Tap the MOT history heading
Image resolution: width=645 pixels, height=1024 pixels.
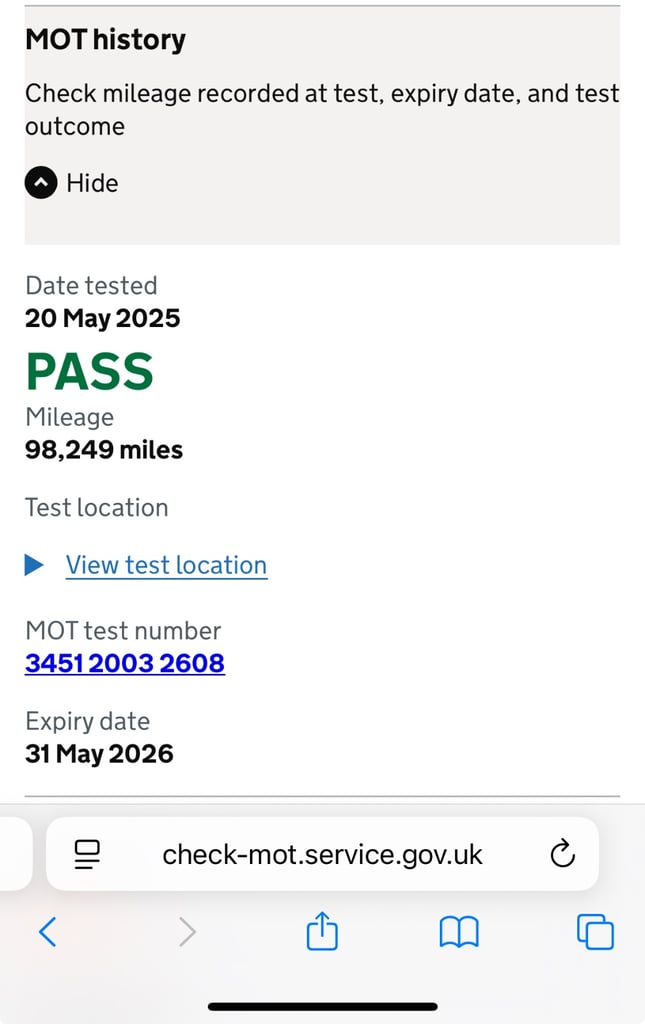pos(105,40)
